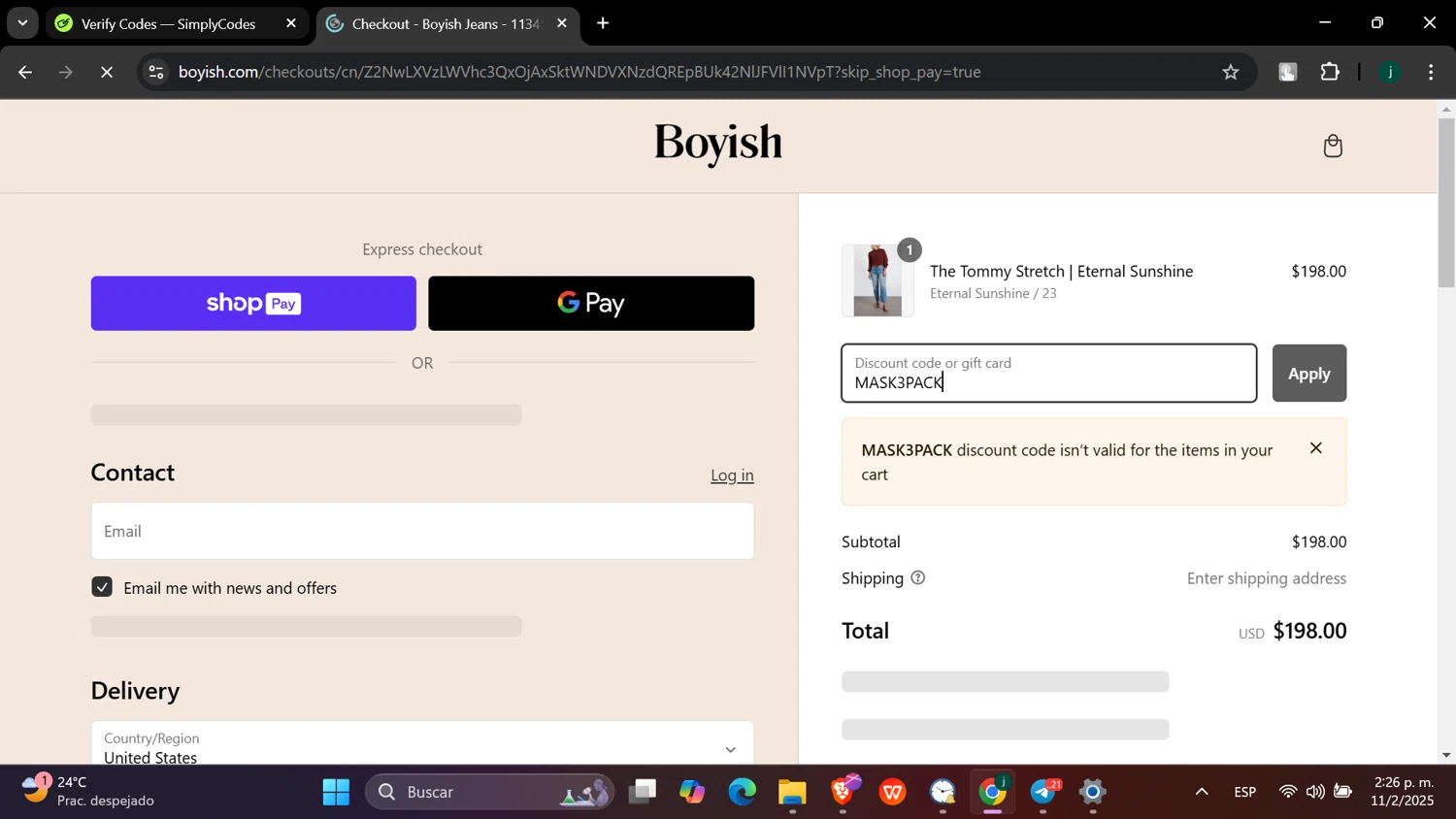Toggle Email me with news and offers
The width and height of the screenshot is (1456, 819).
(x=102, y=587)
